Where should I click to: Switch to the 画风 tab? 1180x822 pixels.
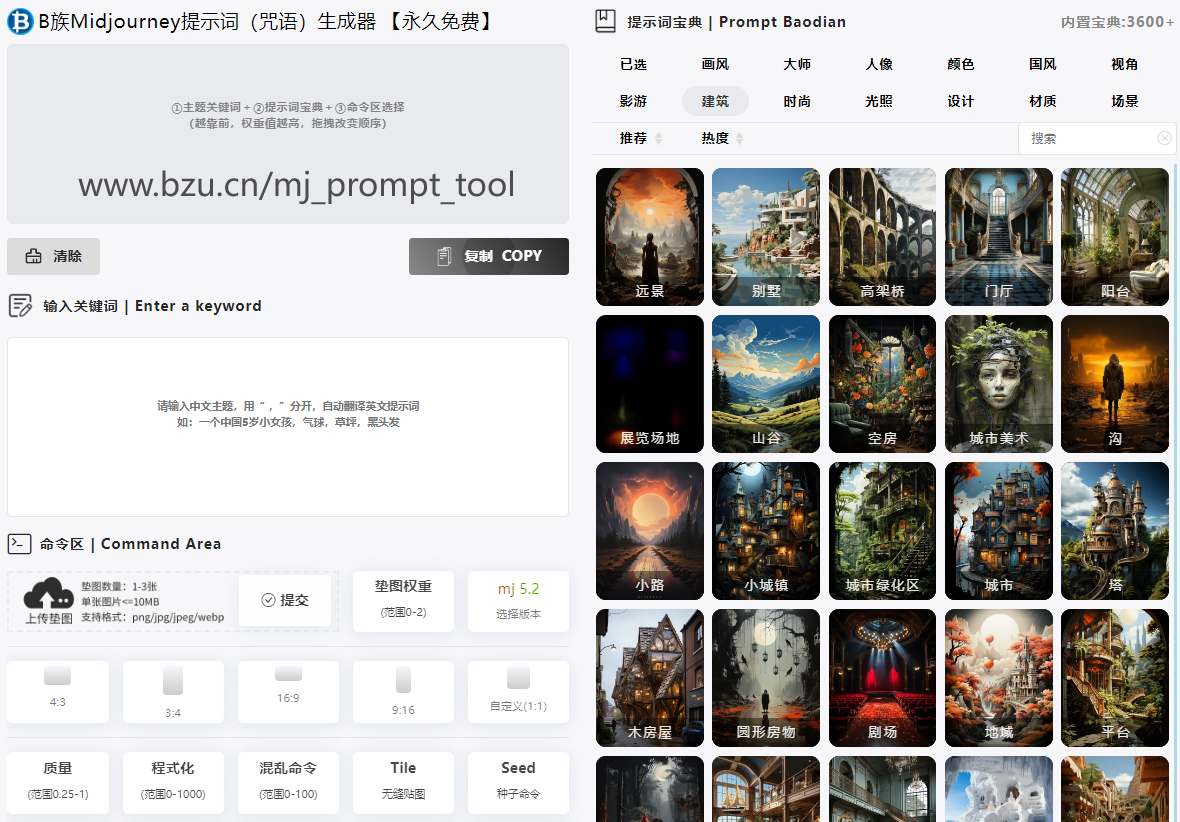[715, 65]
